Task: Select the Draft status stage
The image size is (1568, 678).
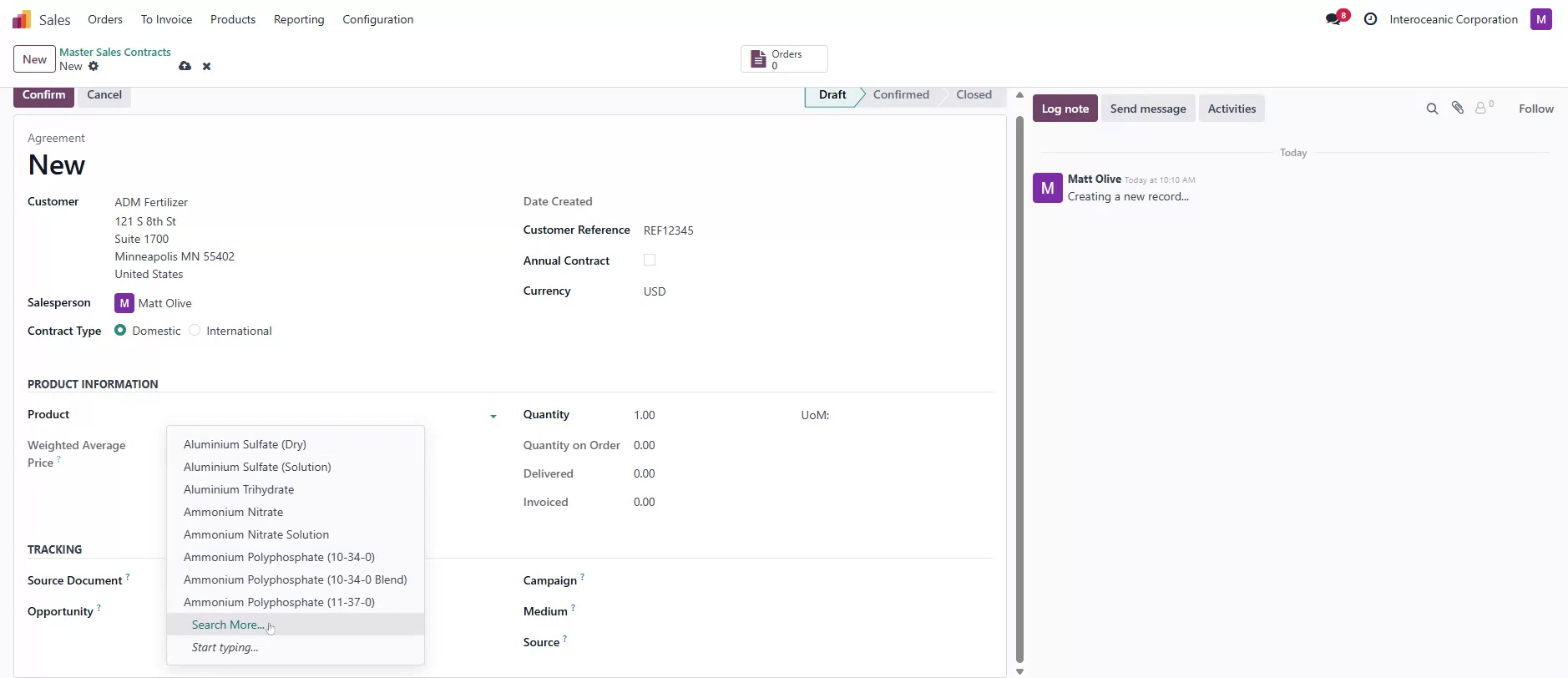Action: coord(832,95)
